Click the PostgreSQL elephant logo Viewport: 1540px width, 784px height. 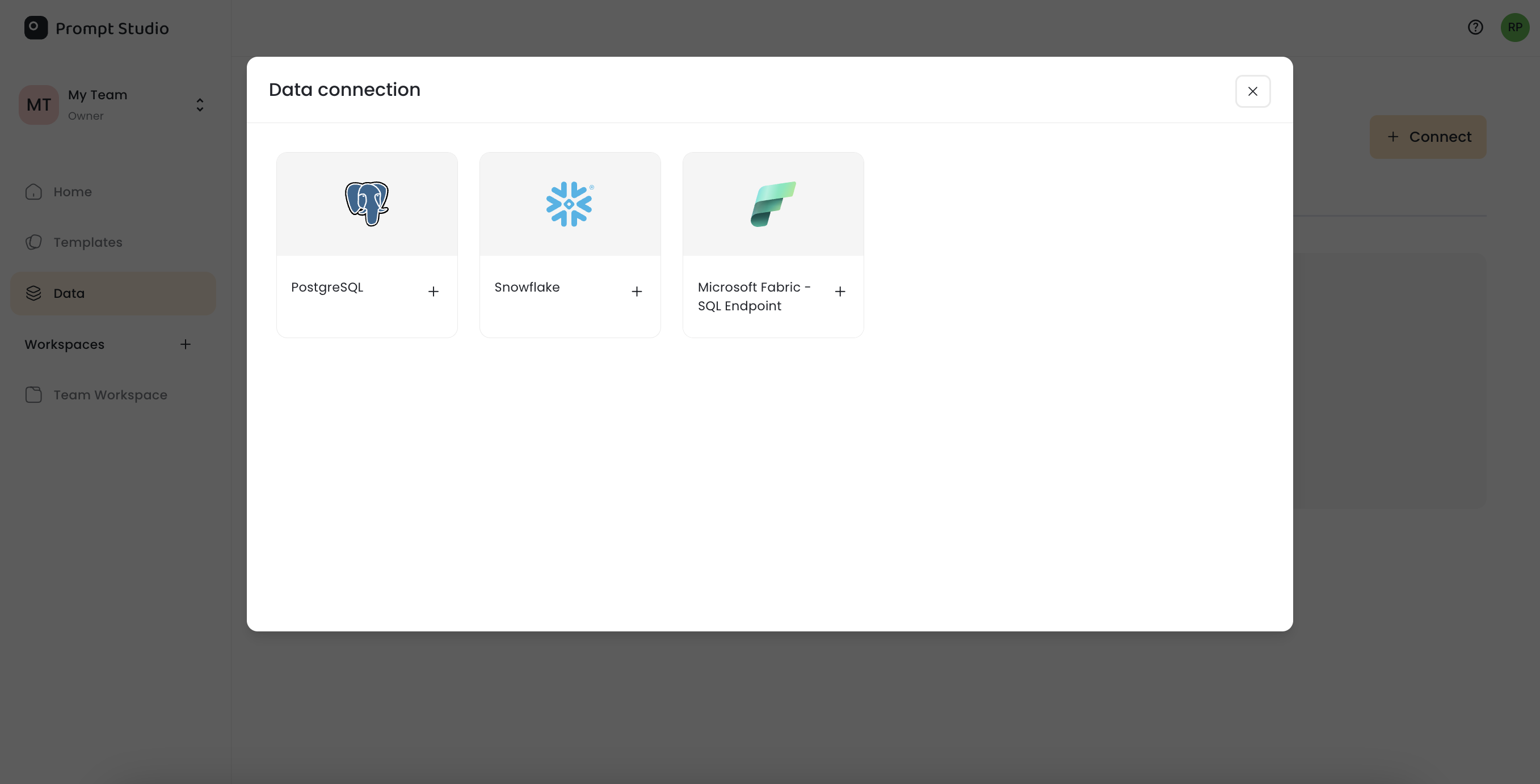367,204
